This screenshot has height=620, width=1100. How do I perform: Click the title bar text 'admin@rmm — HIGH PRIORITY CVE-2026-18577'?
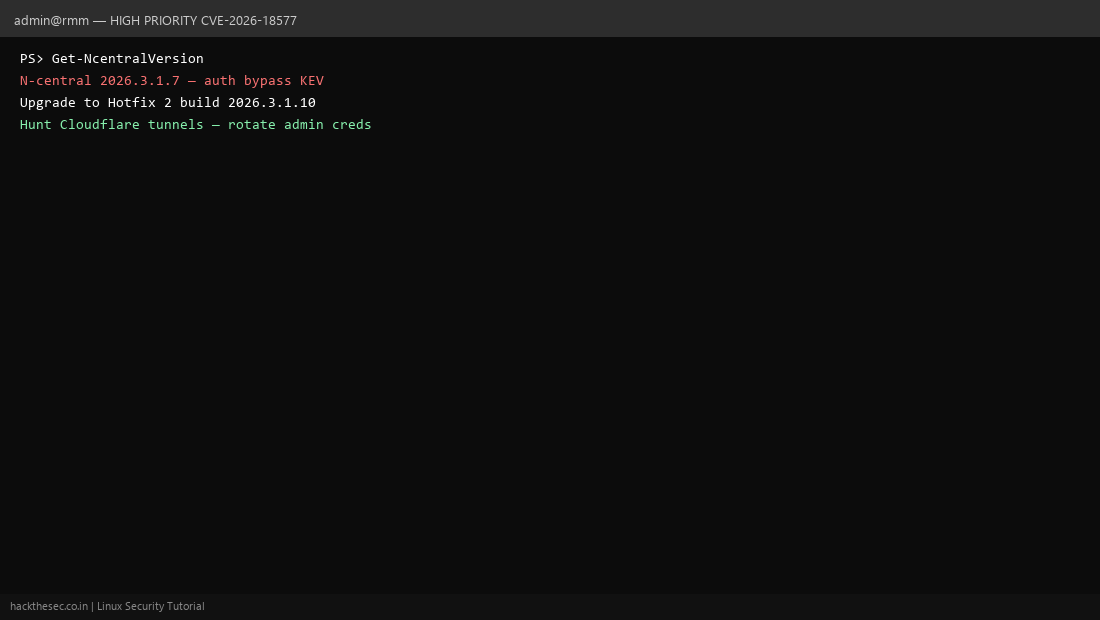pos(155,20)
